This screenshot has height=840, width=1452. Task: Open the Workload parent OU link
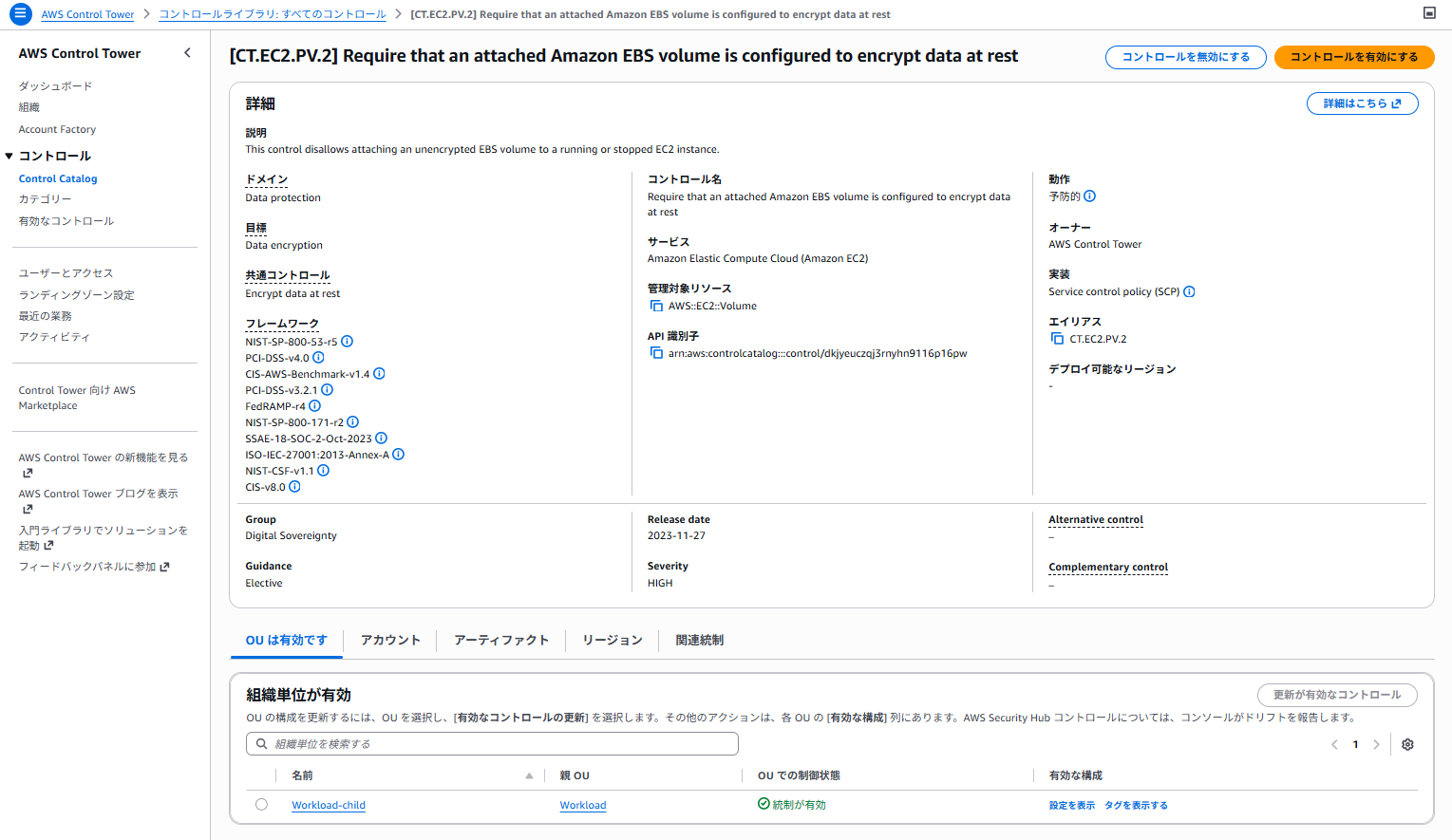pos(582,806)
